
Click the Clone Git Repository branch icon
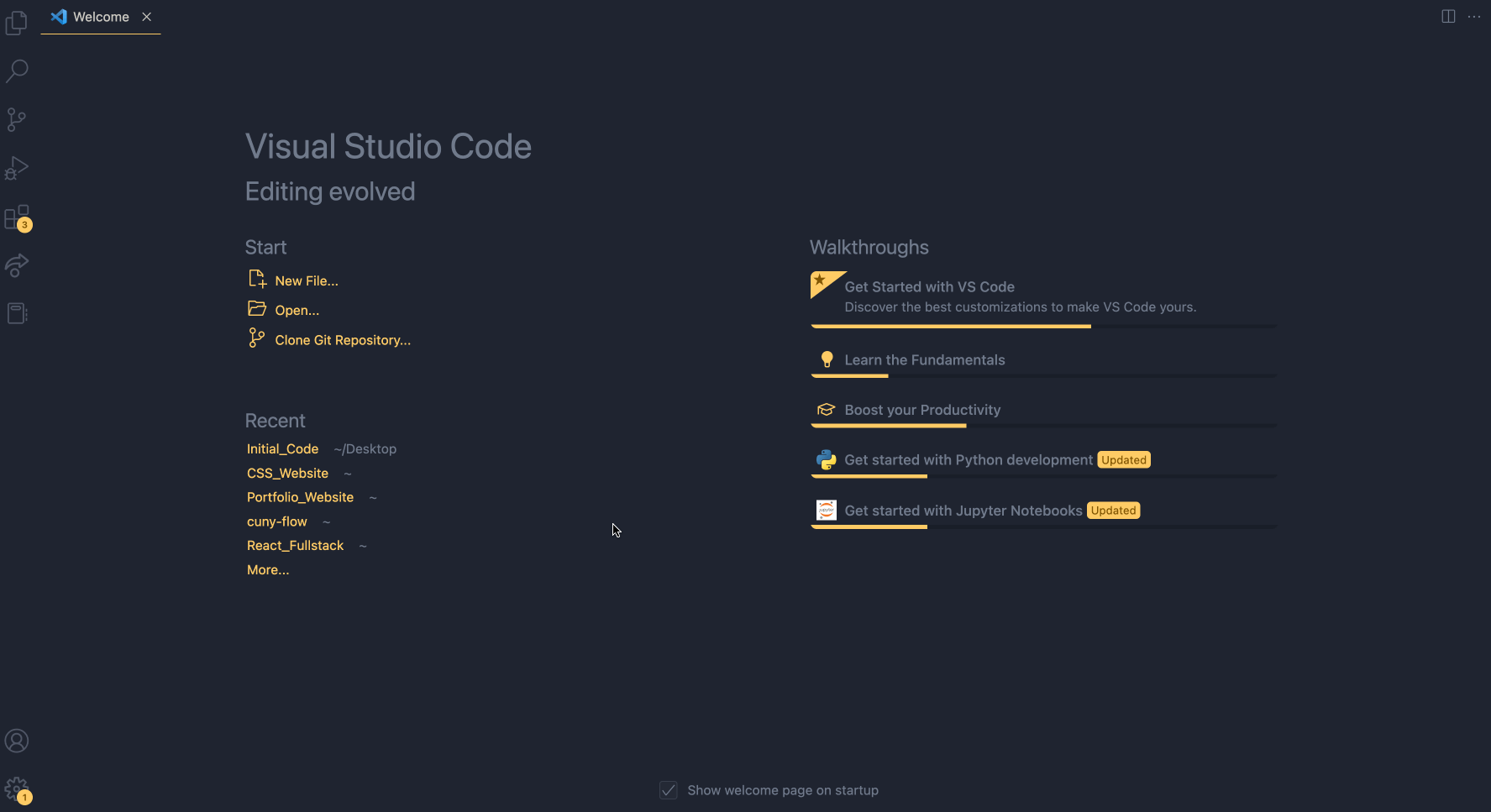tap(256, 338)
